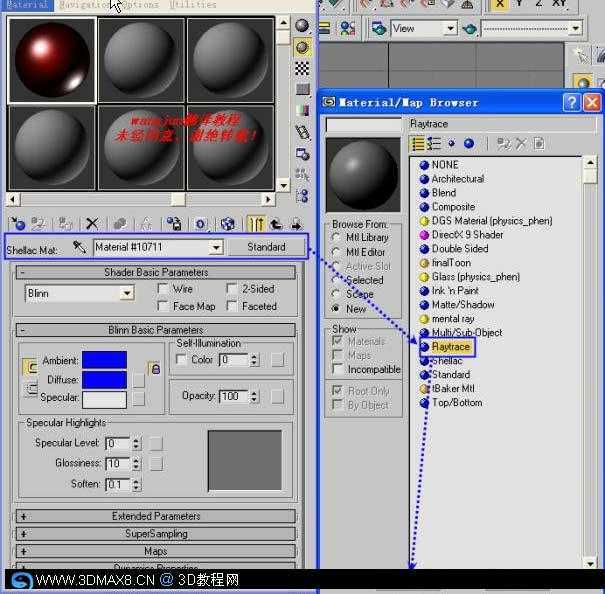Select the Selected radio button
Image resolution: width=605 pixels, height=594 pixels.
(x=336, y=280)
